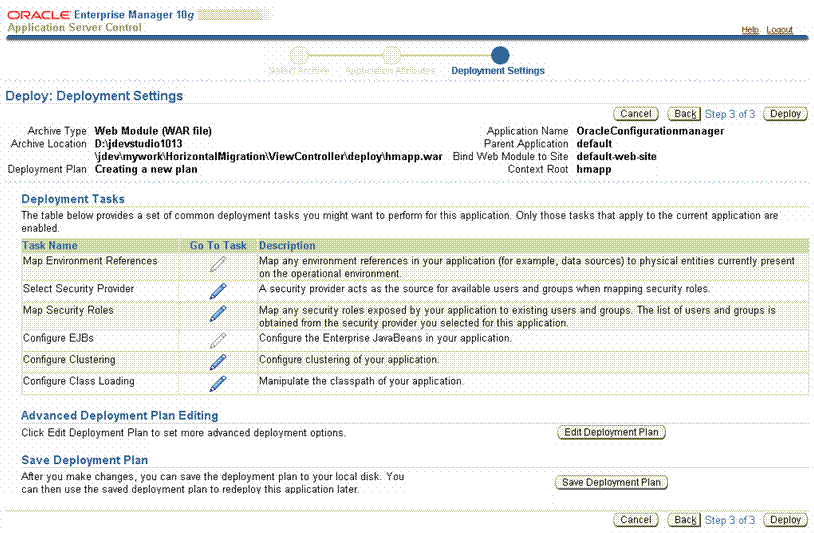Click the Creating a new plan value
The height and width of the screenshot is (533, 814).
tap(146, 169)
